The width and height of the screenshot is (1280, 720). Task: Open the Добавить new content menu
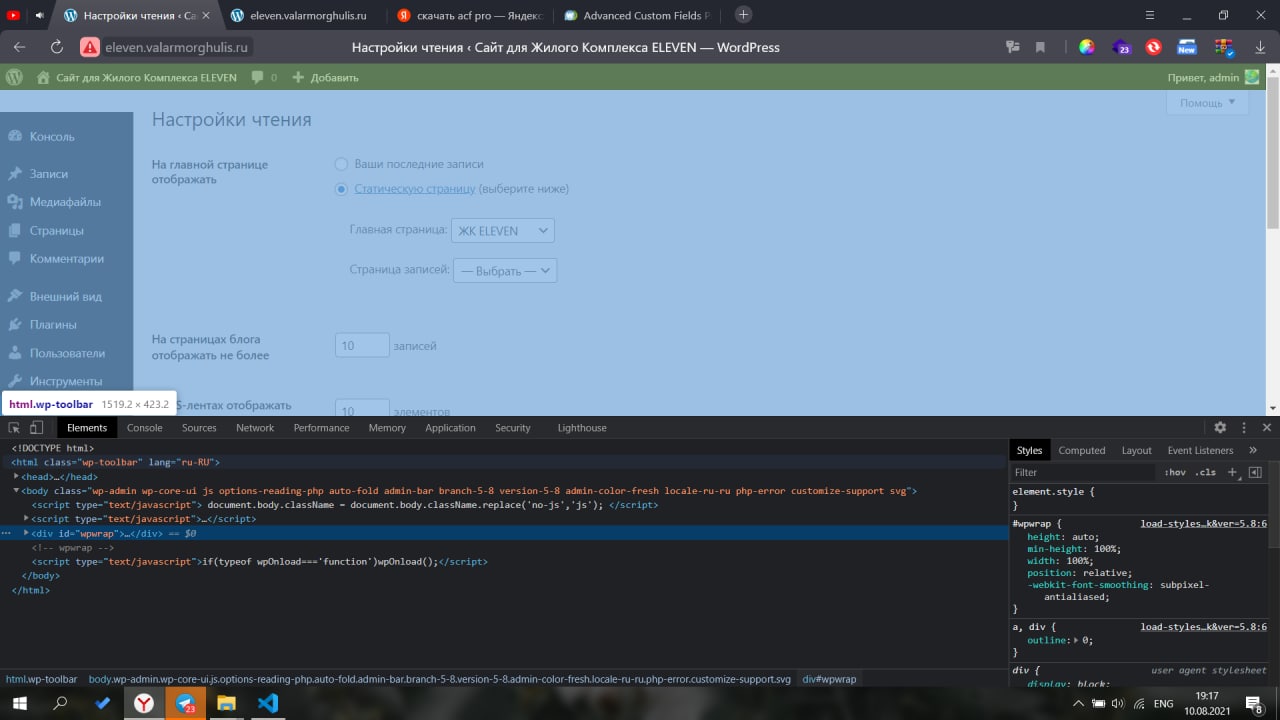coord(325,77)
